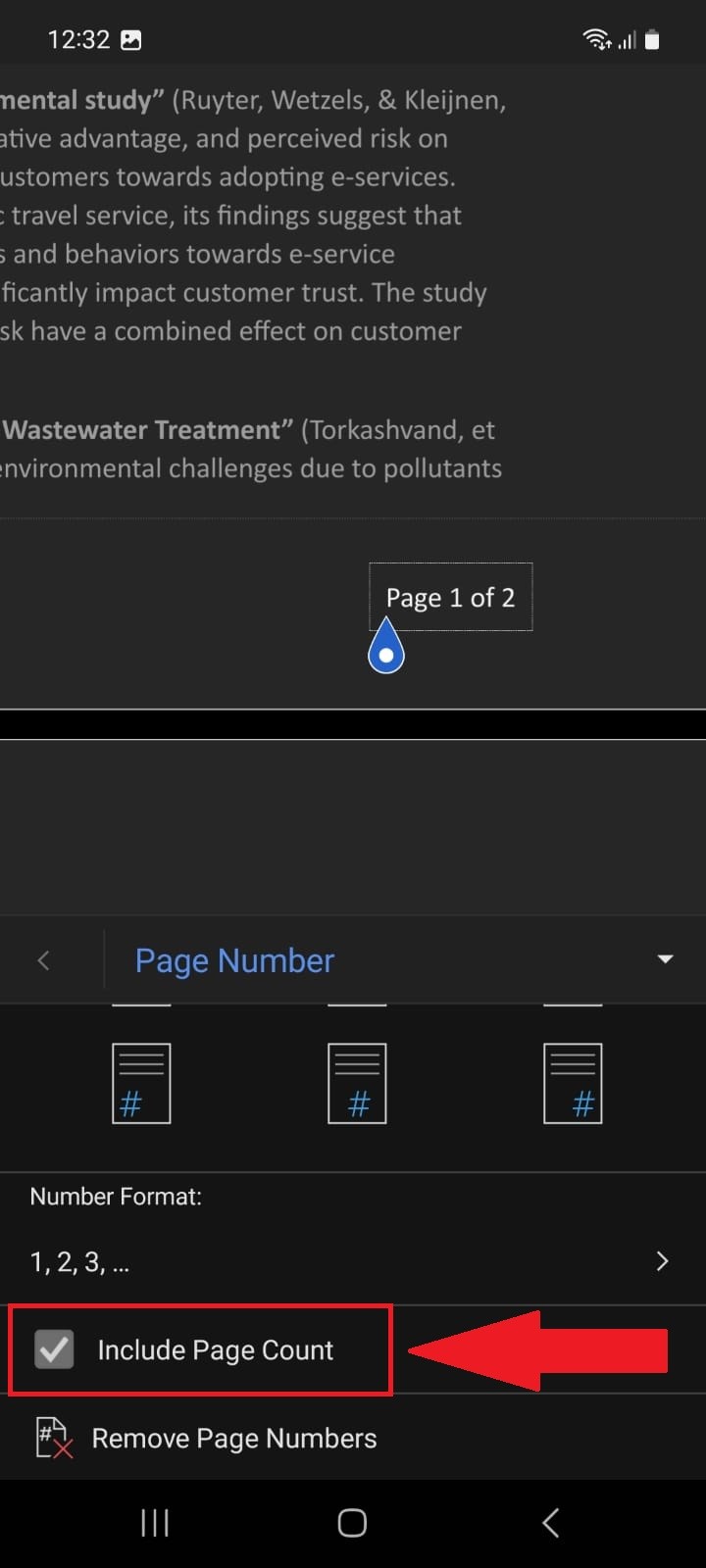Select the bottom-center page number template
Viewport: 706px width, 1568px height.
[357, 1083]
